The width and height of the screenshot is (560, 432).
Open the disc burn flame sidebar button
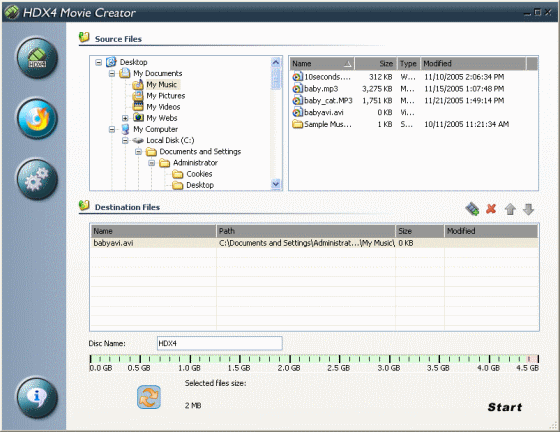coord(37,119)
